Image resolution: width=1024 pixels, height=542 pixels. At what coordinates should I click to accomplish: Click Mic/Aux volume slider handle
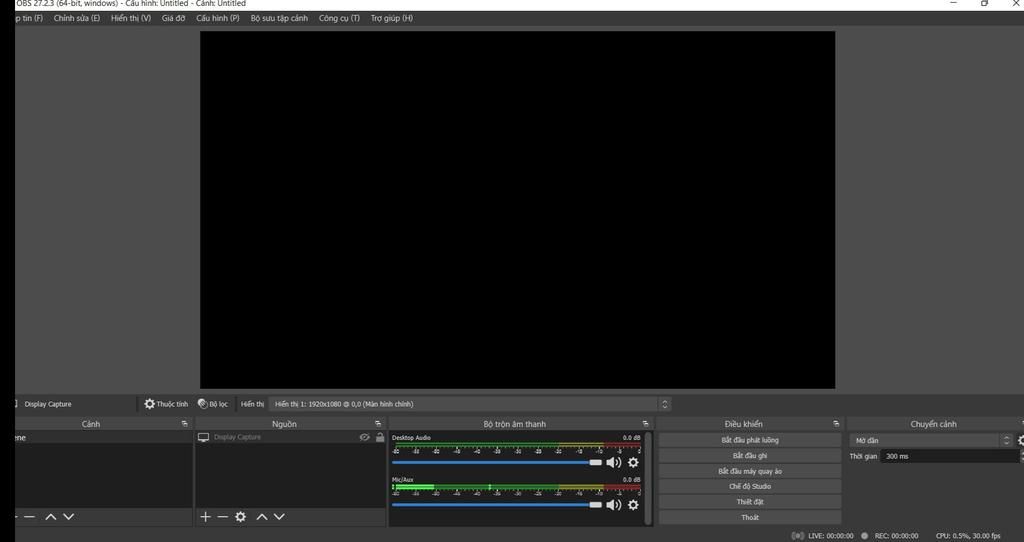pyautogui.click(x=596, y=505)
